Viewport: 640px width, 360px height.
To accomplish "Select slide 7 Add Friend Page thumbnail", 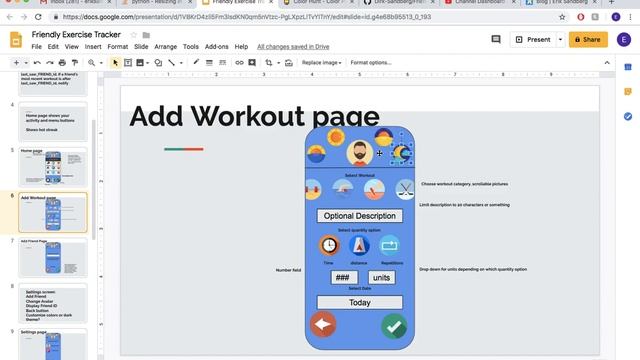I will 53,258.
